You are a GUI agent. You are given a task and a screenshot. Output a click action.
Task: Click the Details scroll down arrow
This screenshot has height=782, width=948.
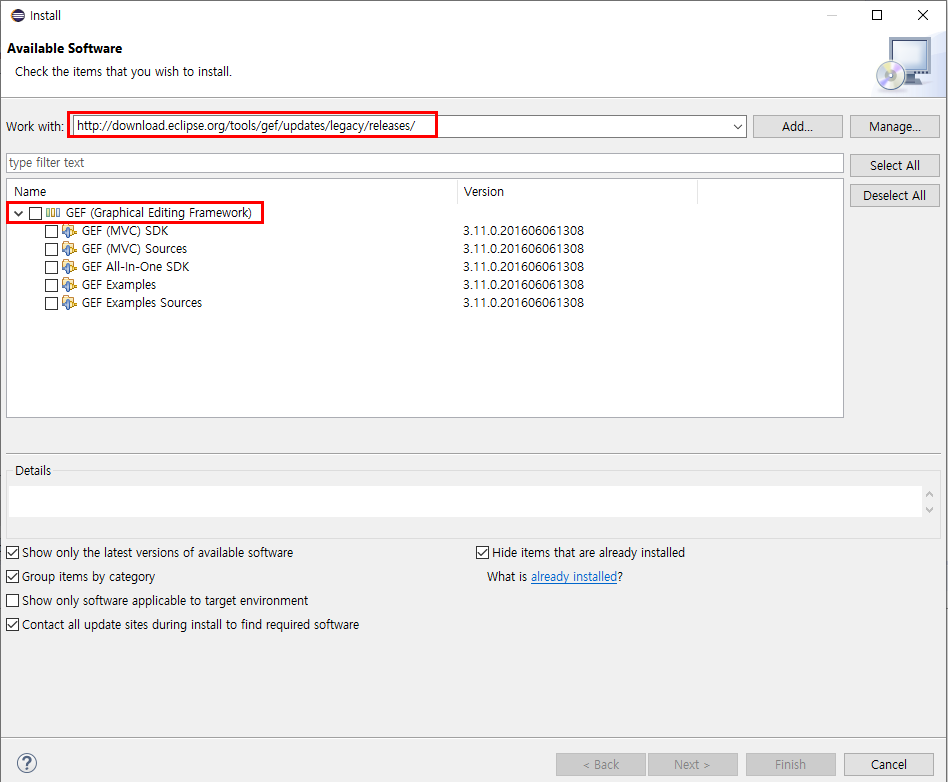click(x=929, y=510)
